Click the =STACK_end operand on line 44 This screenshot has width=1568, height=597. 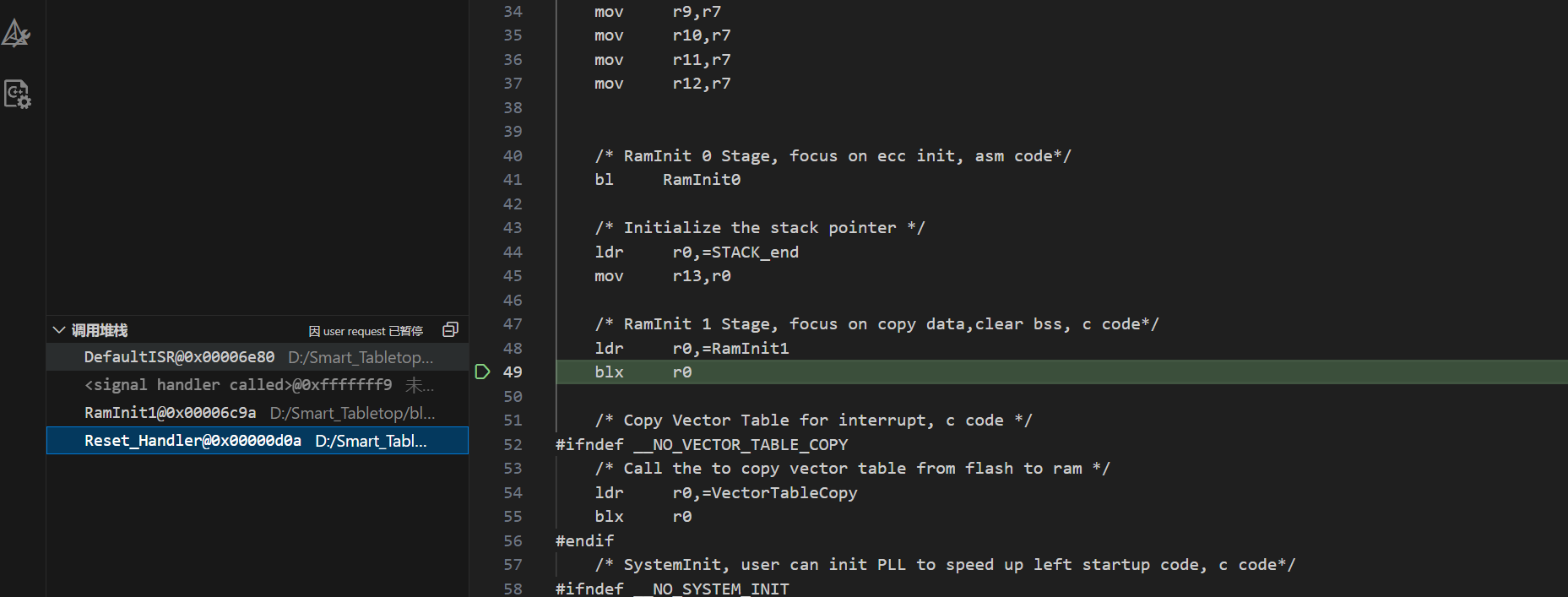[750, 252]
